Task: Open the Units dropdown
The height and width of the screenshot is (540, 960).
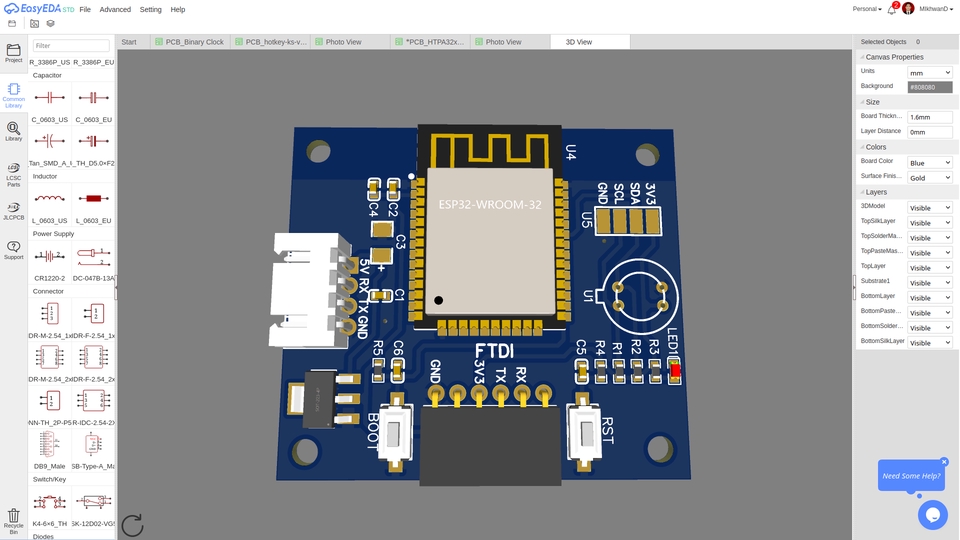Action: [x=929, y=72]
